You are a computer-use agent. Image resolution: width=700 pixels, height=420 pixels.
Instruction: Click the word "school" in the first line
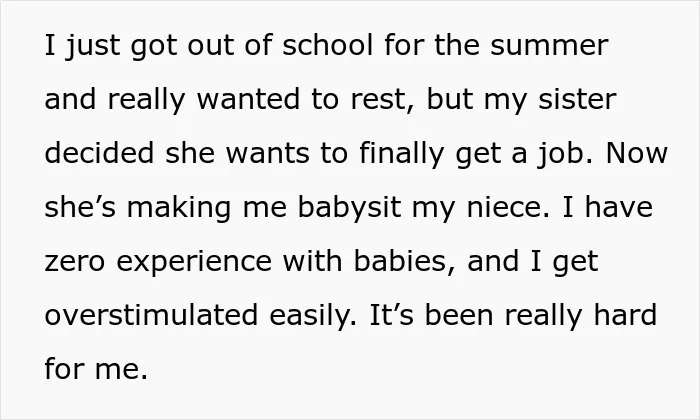pyautogui.click(x=327, y=45)
